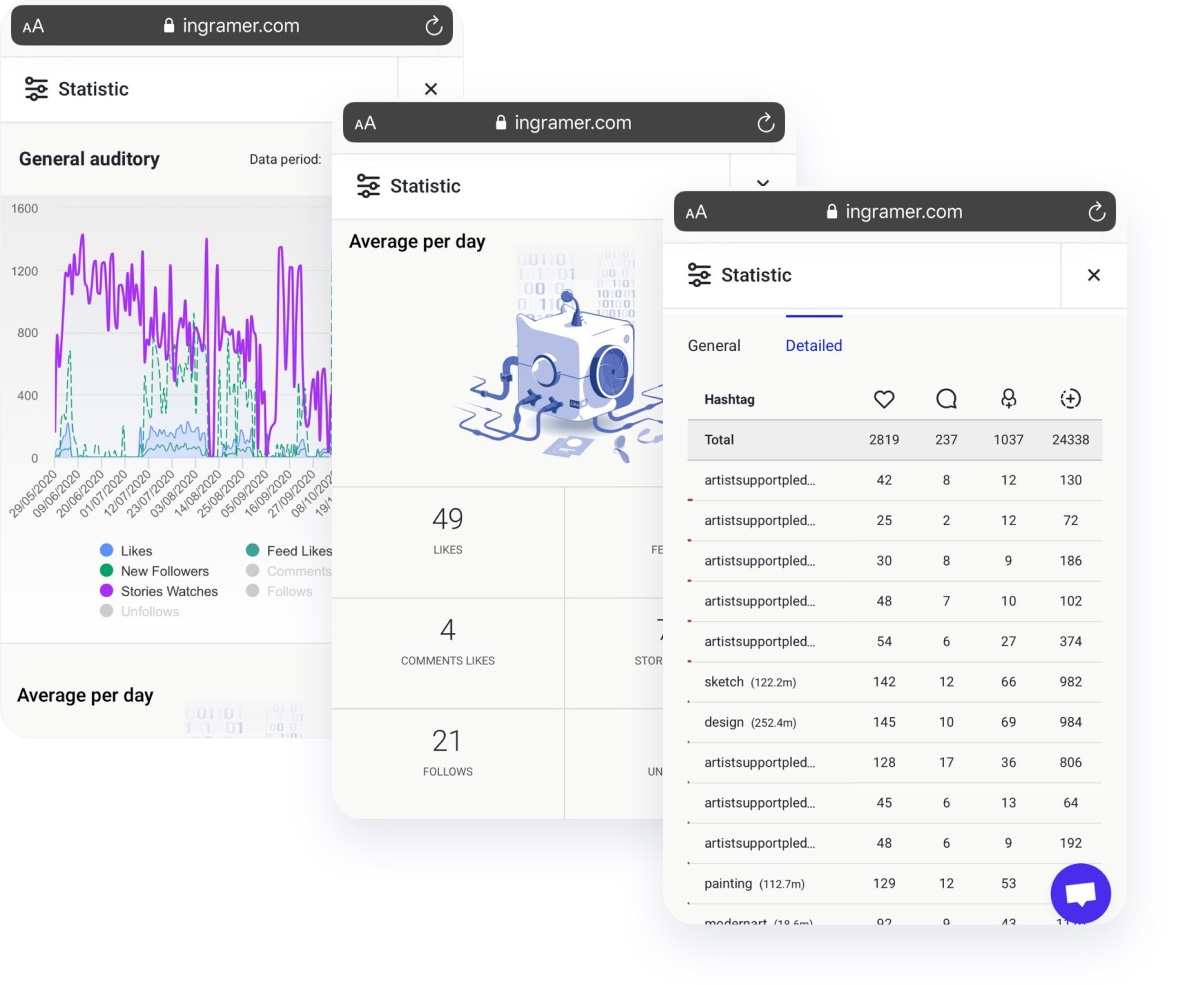Click the filter sliders icon beside rightmost Statistic
Viewport: 1200px width, 985px height.
(x=700, y=275)
